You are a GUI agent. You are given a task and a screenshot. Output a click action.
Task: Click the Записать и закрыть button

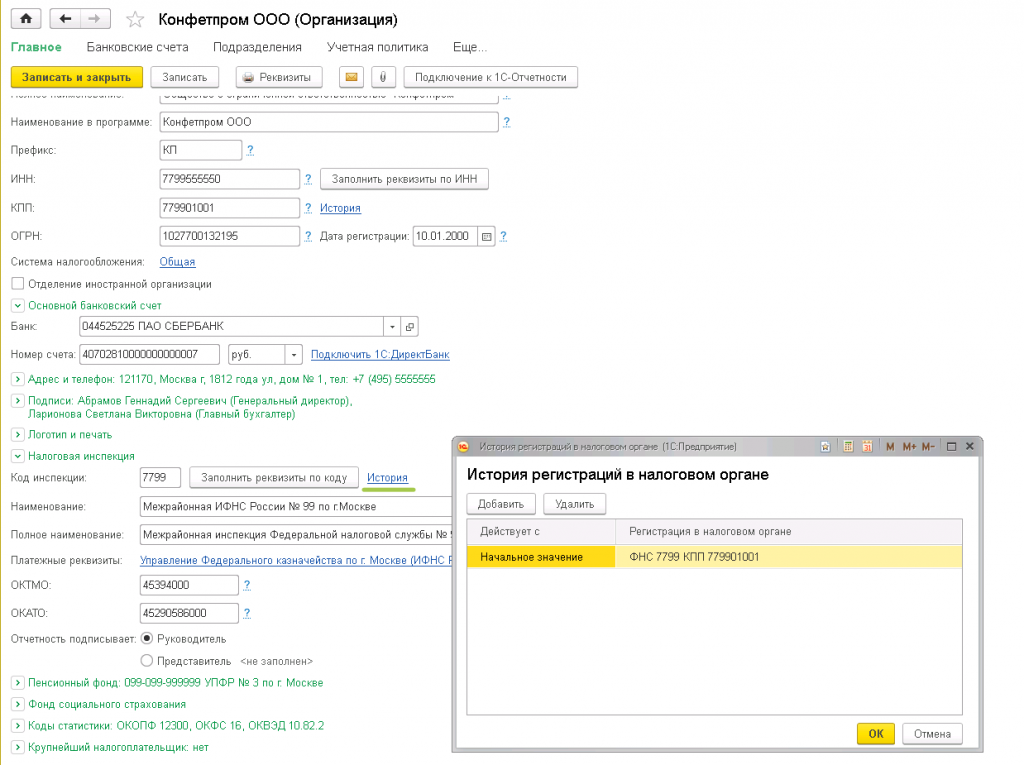pos(77,77)
